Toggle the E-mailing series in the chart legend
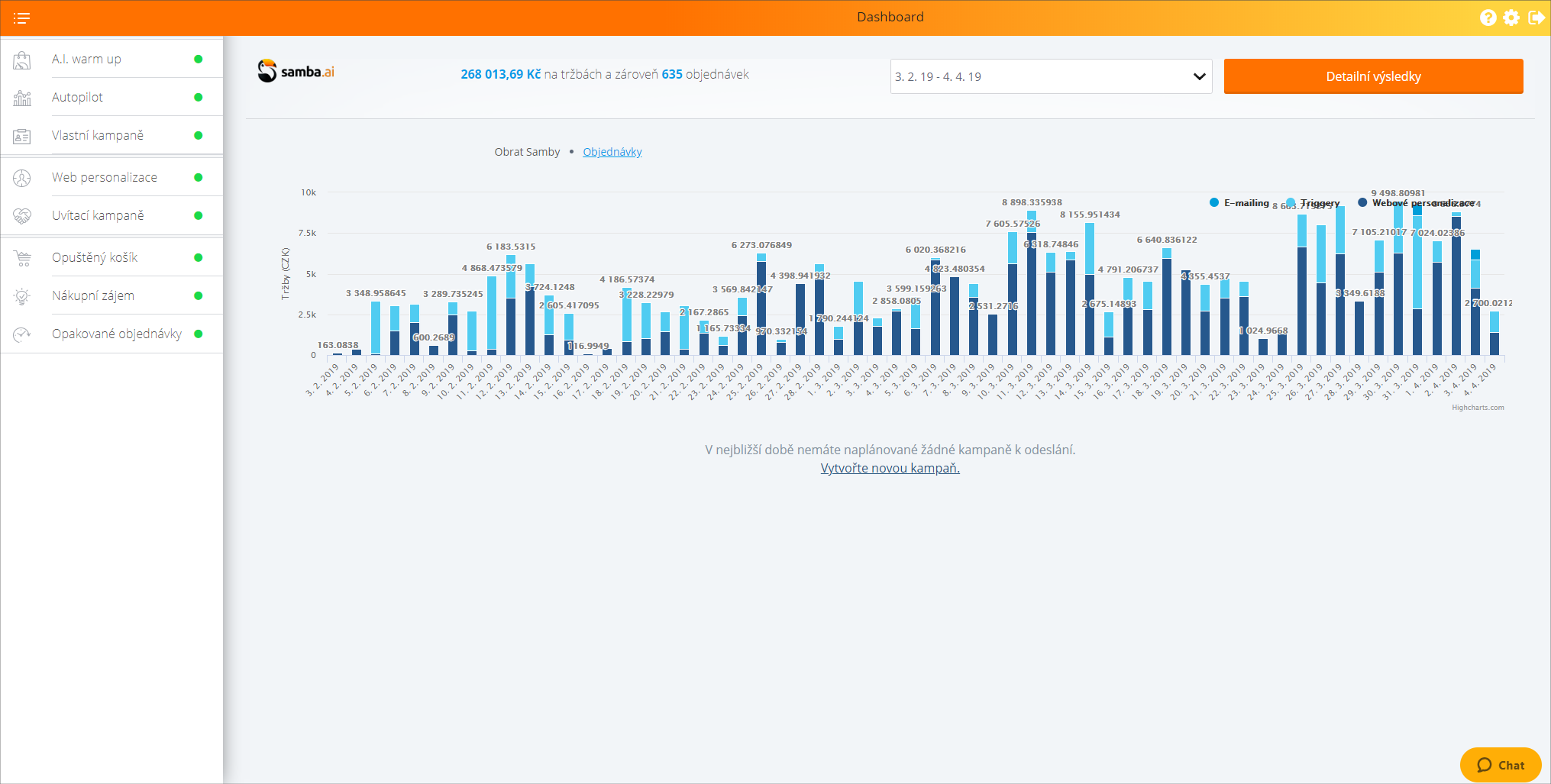1551x784 pixels. click(x=1242, y=202)
